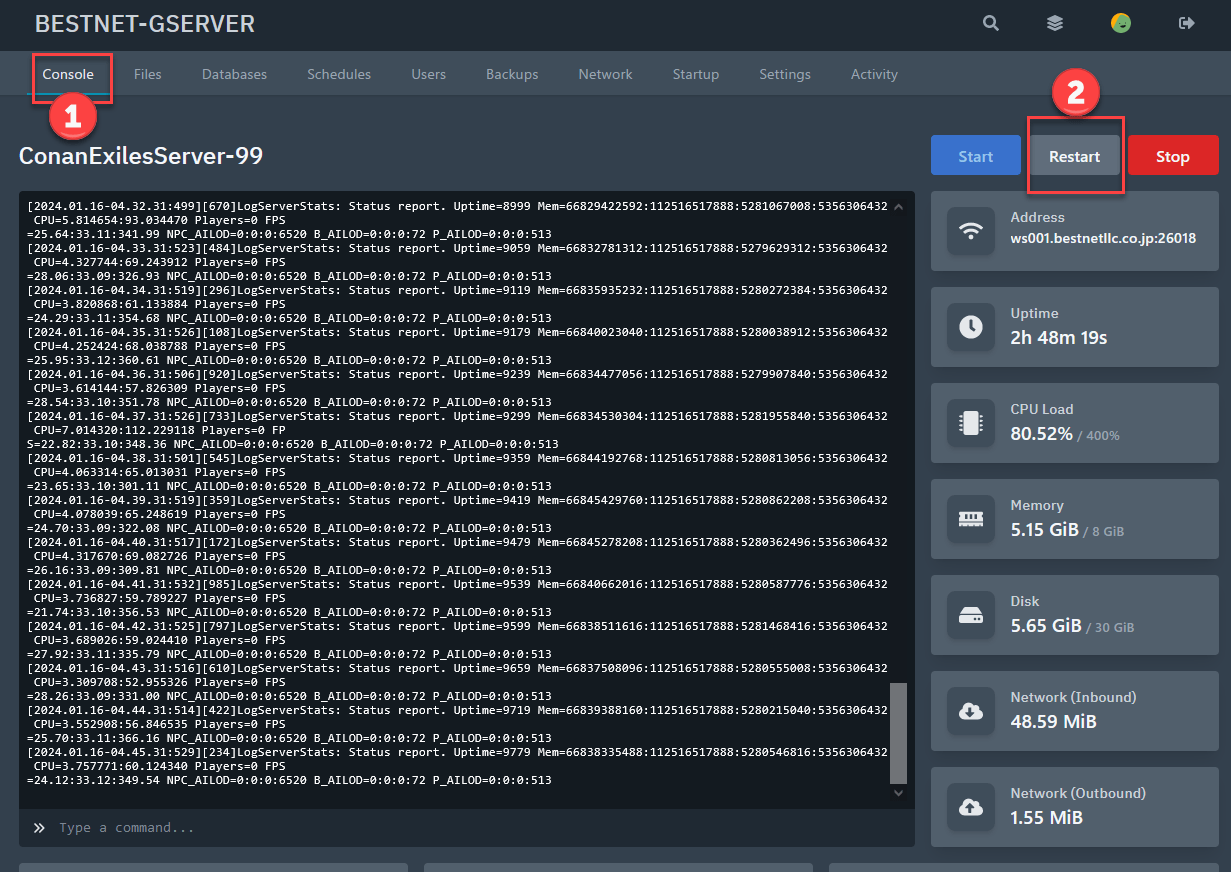Click the drive icon beside Disk
1231x872 pixels.
(x=970, y=614)
